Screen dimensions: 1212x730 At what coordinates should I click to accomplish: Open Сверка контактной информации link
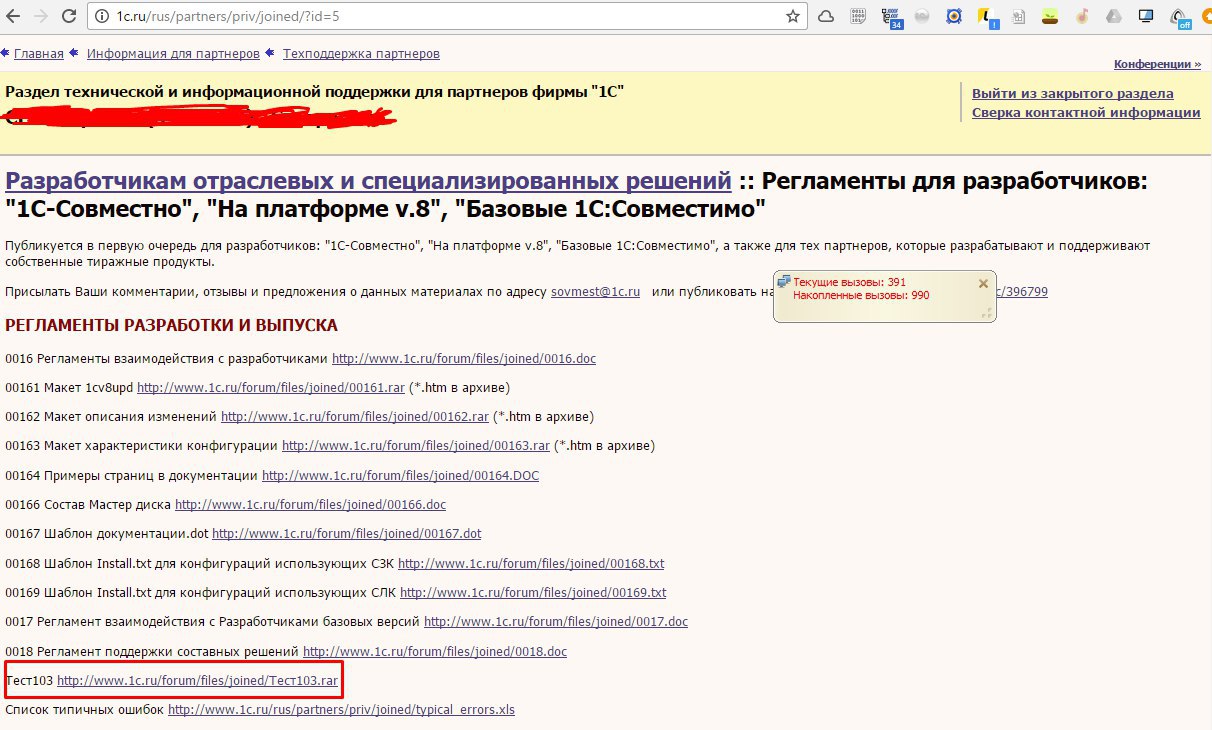1086,113
